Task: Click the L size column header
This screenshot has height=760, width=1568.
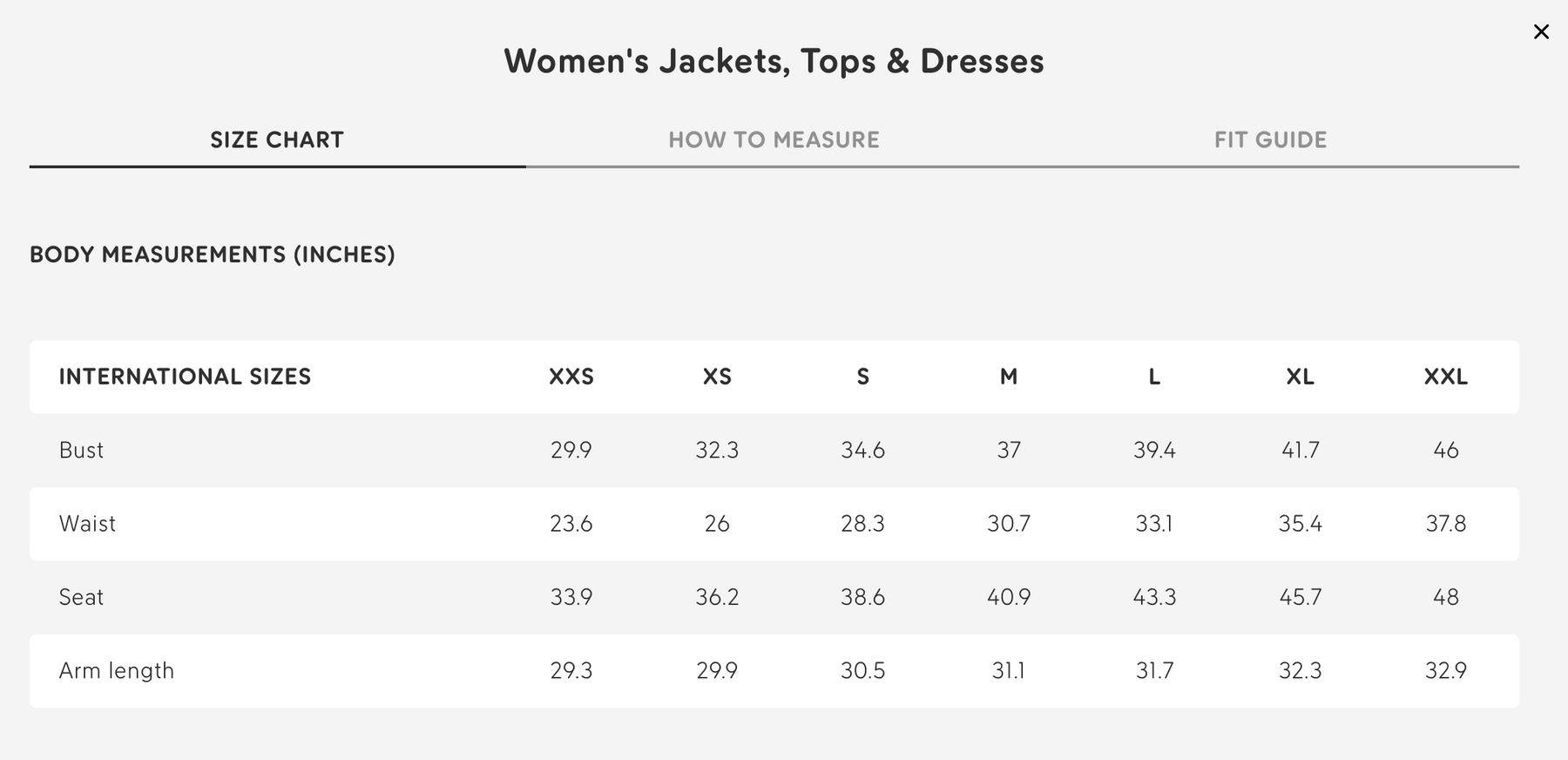Action: (x=1154, y=377)
